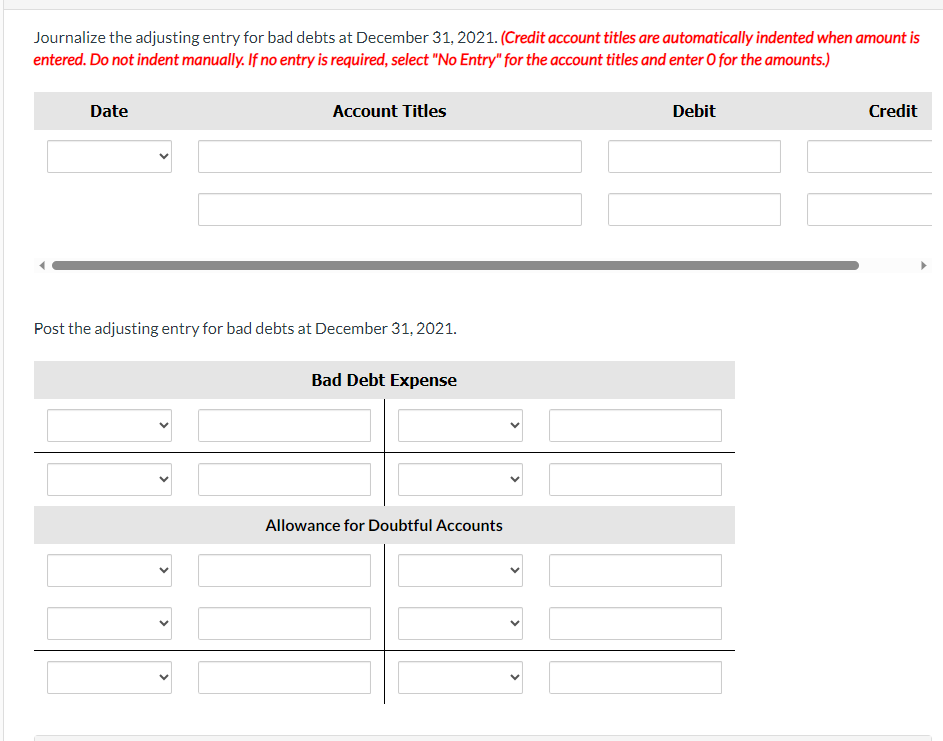Expand the first right-side dropdown in Bad Debt Expense
Viewport: 943px width, 741px height.
460,425
